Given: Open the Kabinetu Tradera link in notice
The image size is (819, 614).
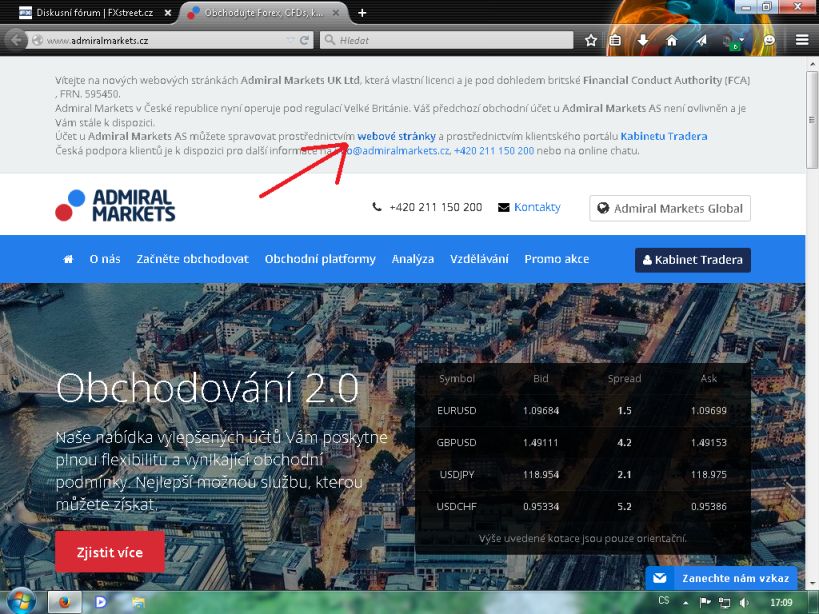Looking at the screenshot, I should [x=663, y=136].
